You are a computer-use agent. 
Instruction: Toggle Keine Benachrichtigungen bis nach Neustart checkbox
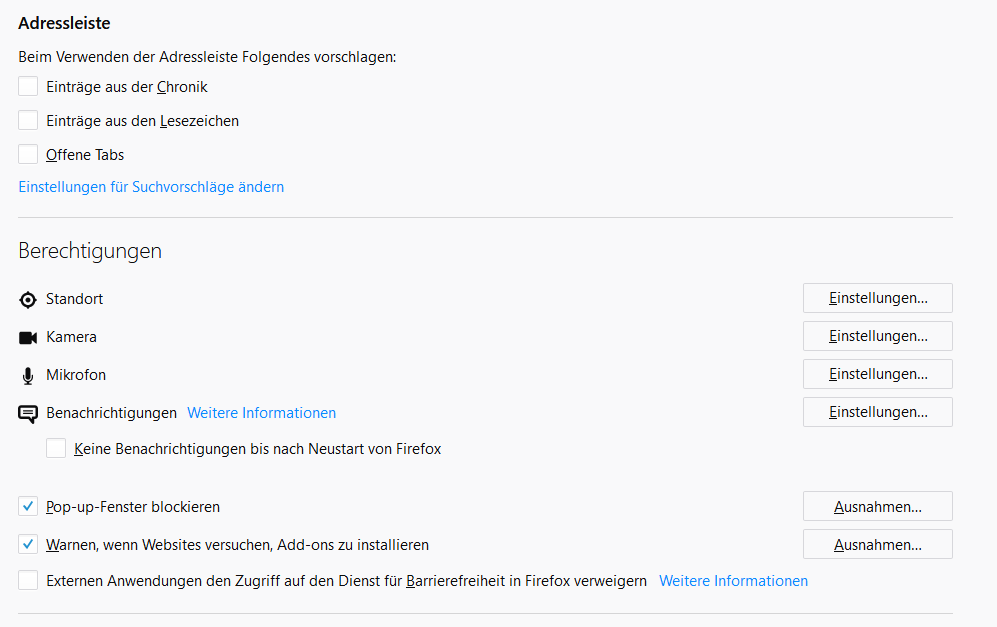[56, 448]
